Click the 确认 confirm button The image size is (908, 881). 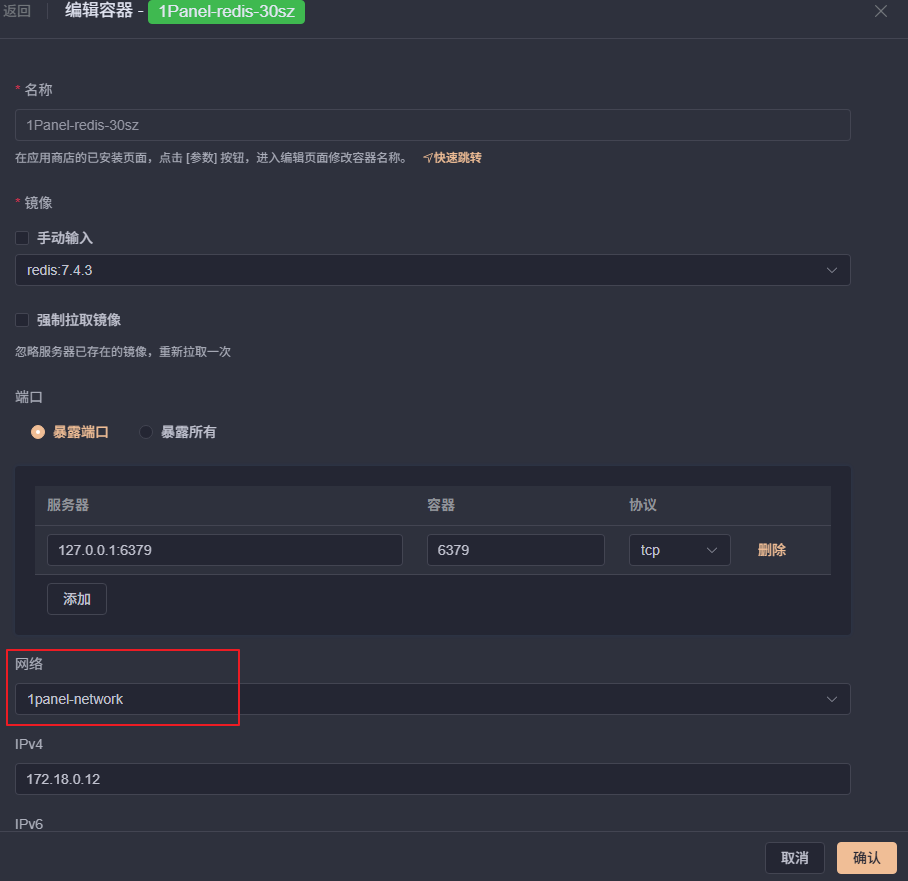(866, 857)
